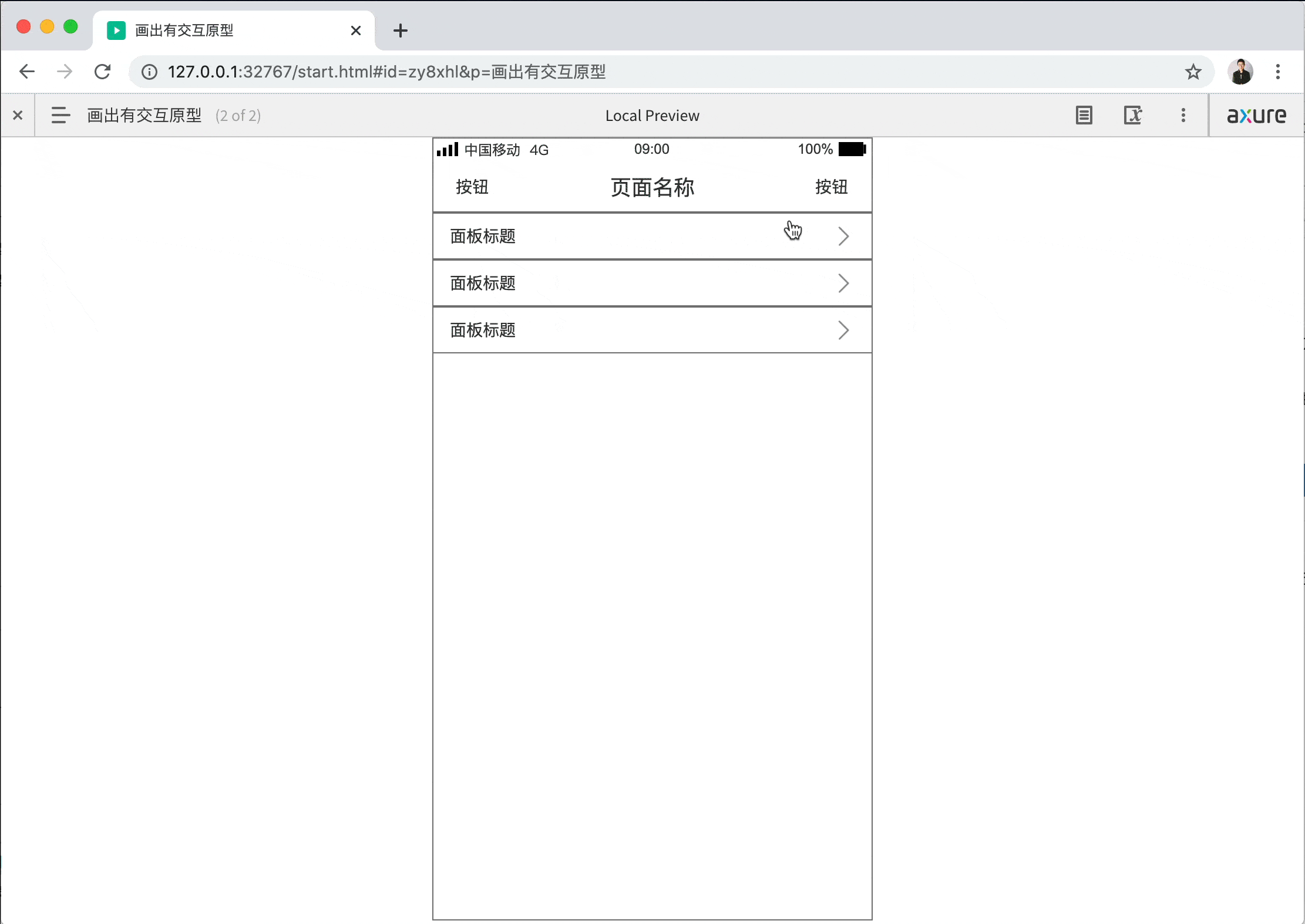
Task: Open Axure player more options menu
Action: coord(1183,115)
